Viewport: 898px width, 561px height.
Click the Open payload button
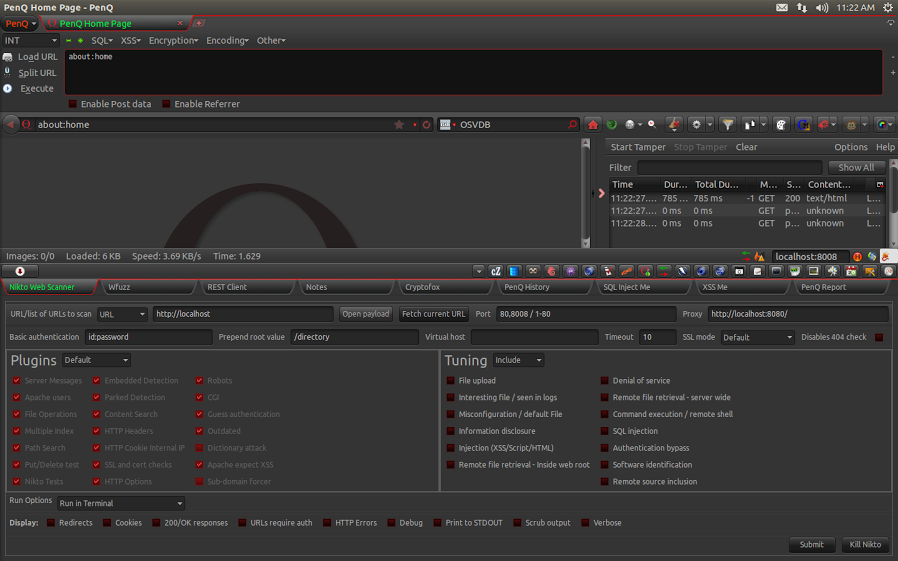365,314
